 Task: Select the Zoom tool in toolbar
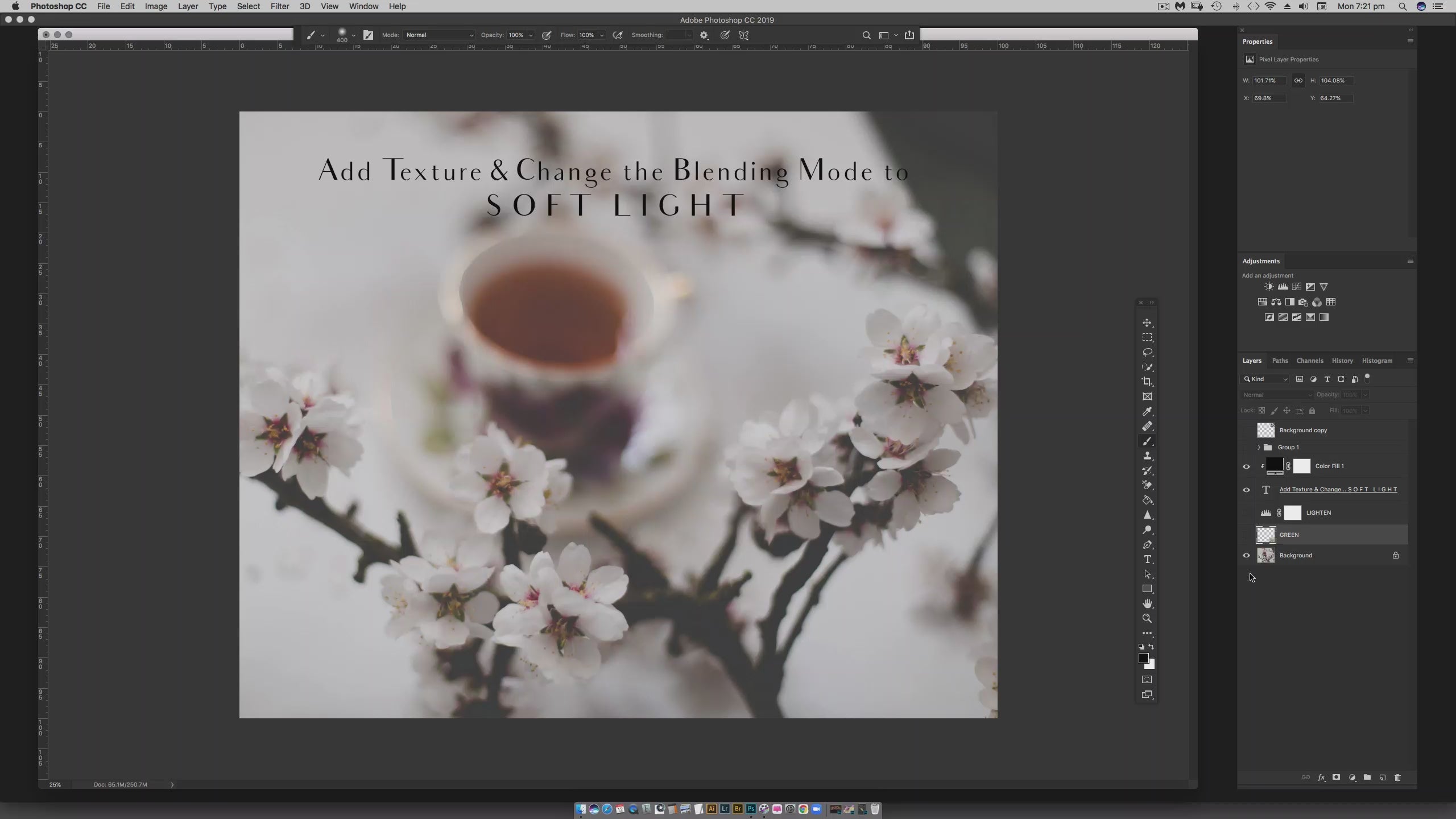[x=1147, y=618]
